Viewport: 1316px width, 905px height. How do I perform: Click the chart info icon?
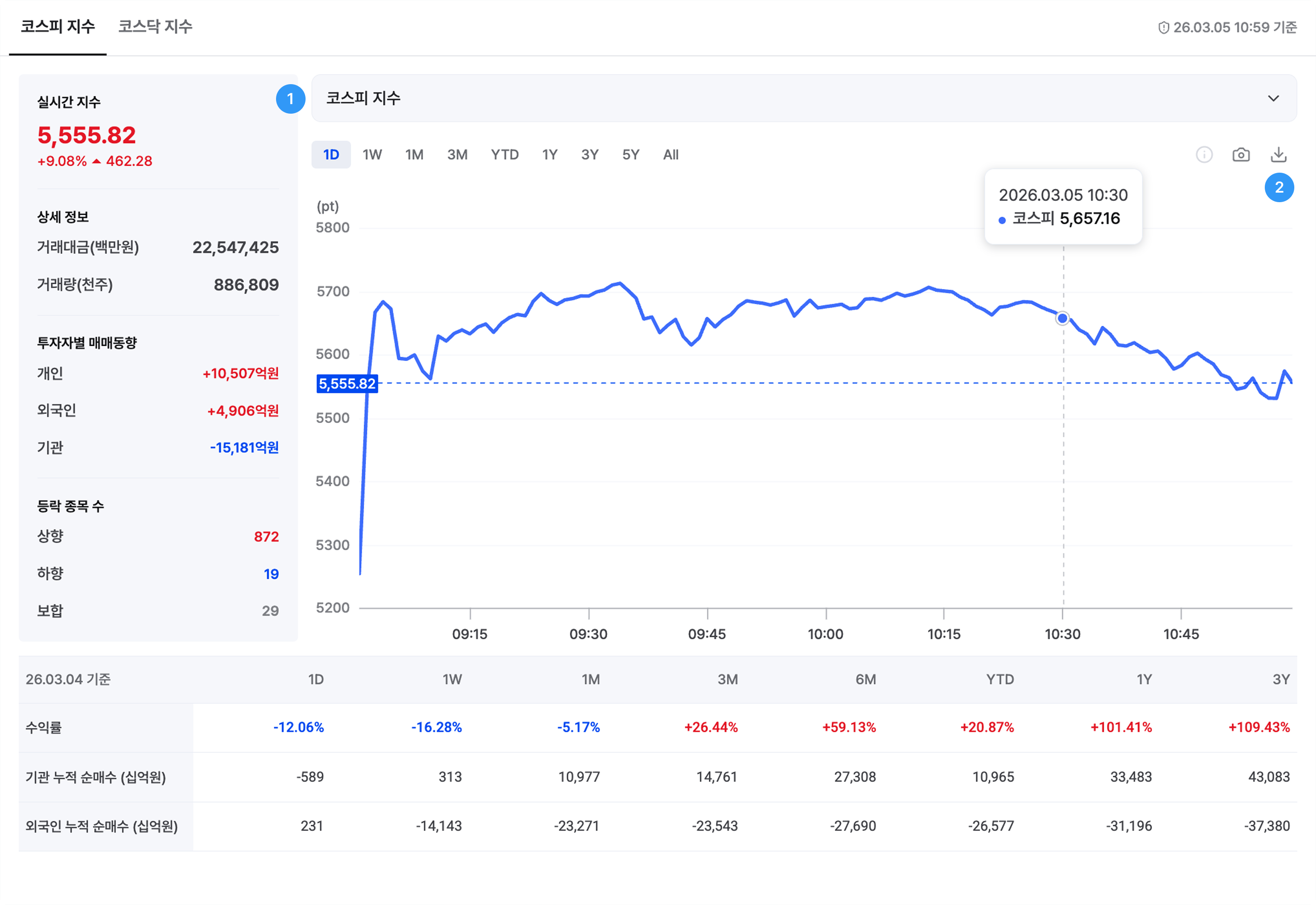click(x=1204, y=155)
